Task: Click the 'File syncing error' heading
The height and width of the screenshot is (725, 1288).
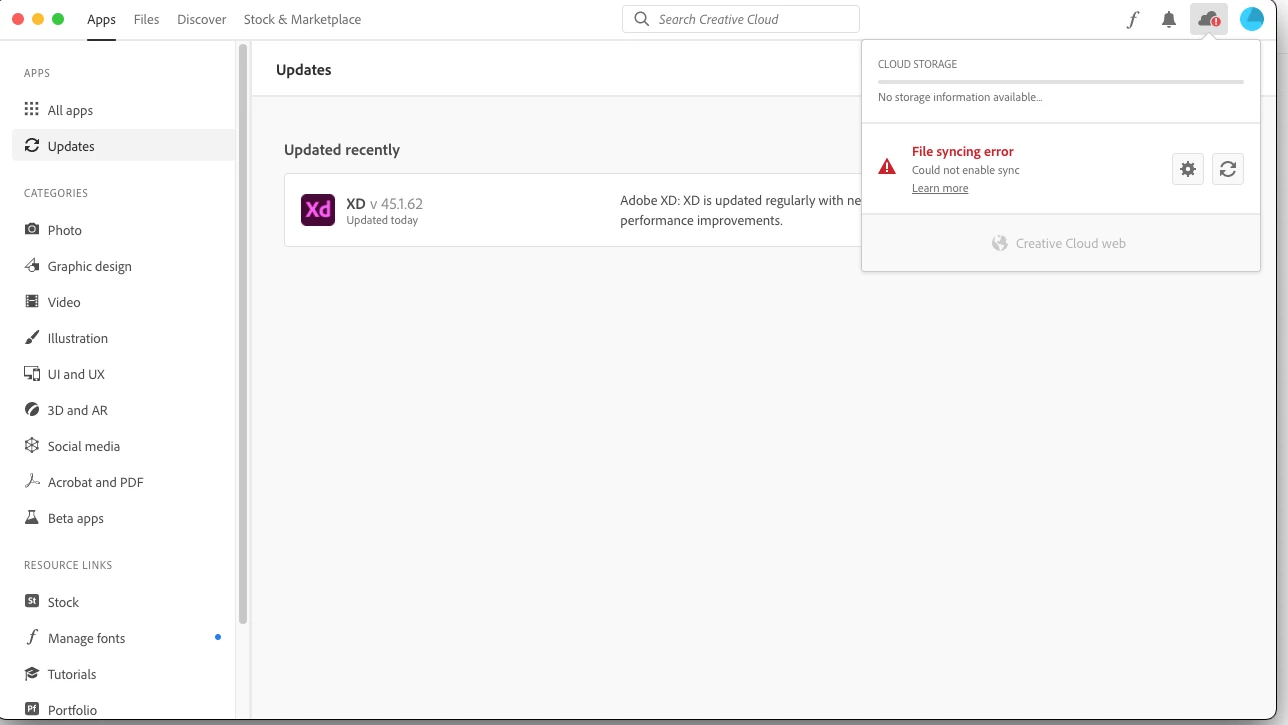Action: [x=963, y=152]
